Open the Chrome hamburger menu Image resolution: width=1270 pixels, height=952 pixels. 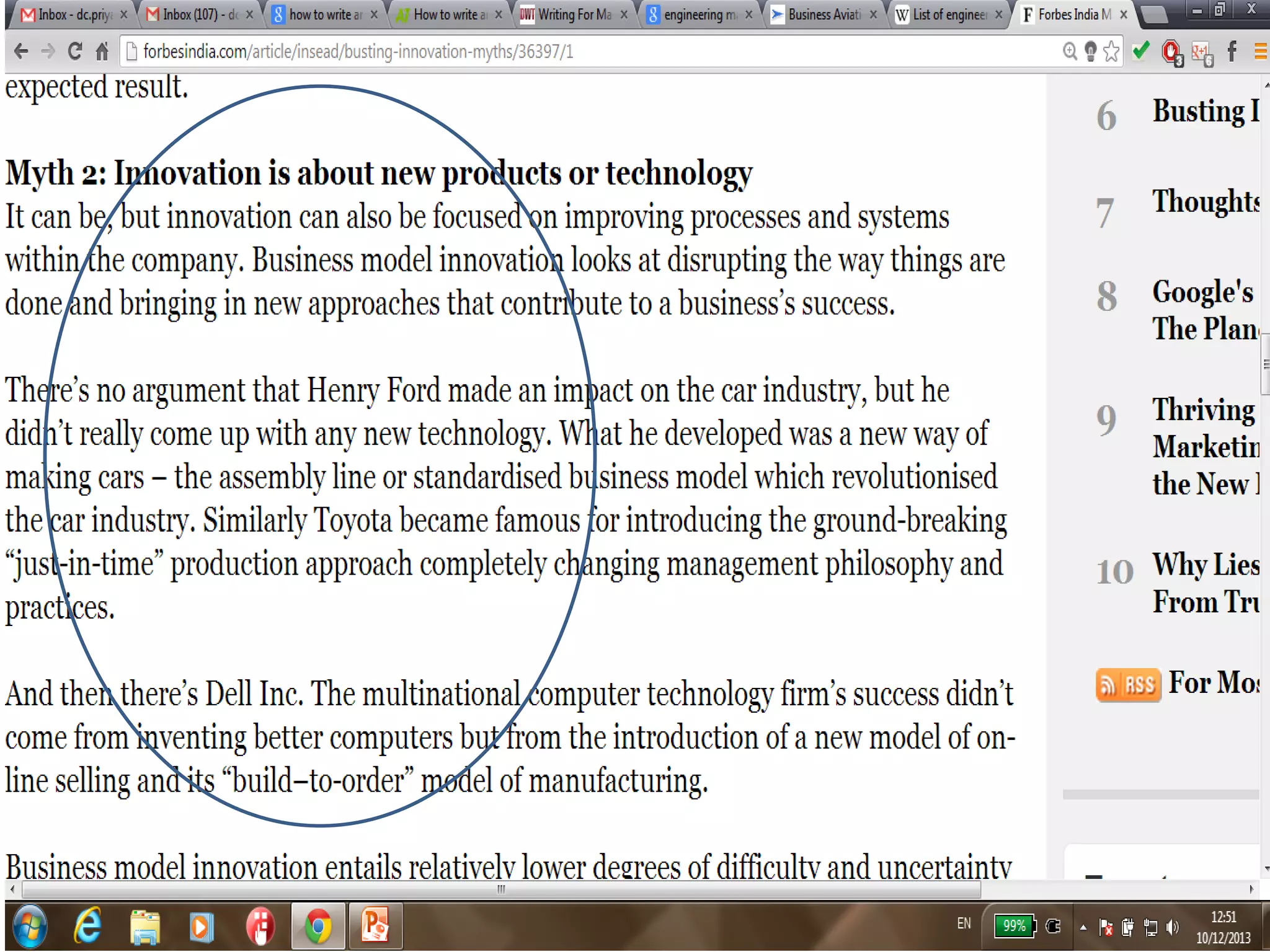click(x=1260, y=51)
